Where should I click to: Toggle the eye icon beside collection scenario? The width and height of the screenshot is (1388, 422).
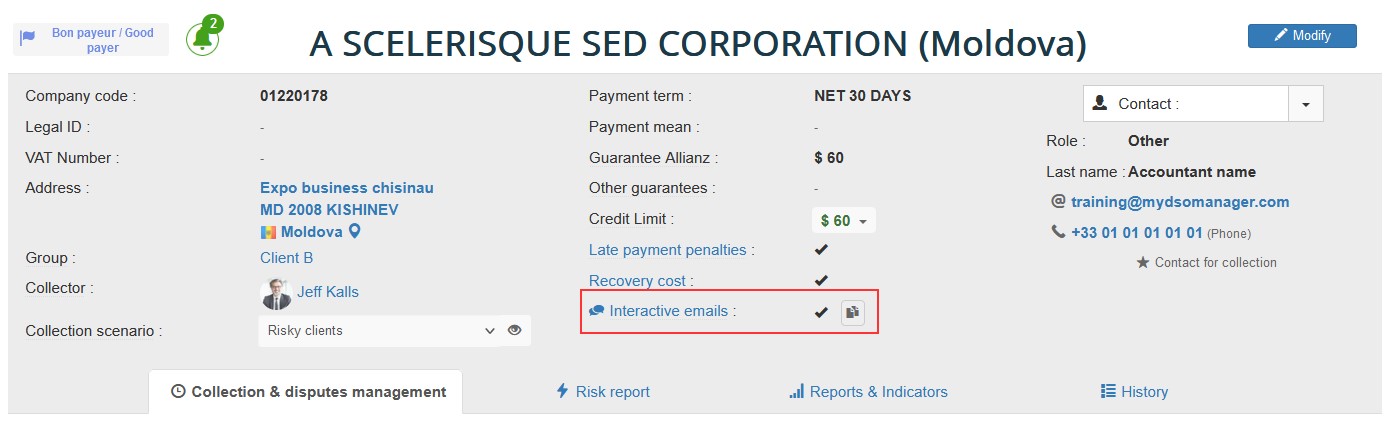tap(515, 330)
